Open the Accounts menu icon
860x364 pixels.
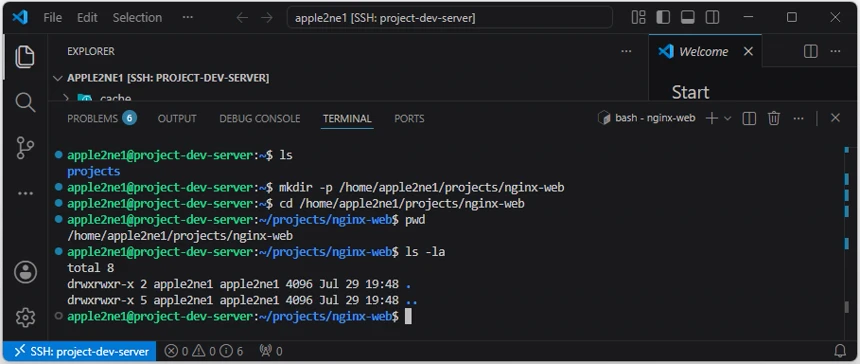pyautogui.click(x=25, y=272)
